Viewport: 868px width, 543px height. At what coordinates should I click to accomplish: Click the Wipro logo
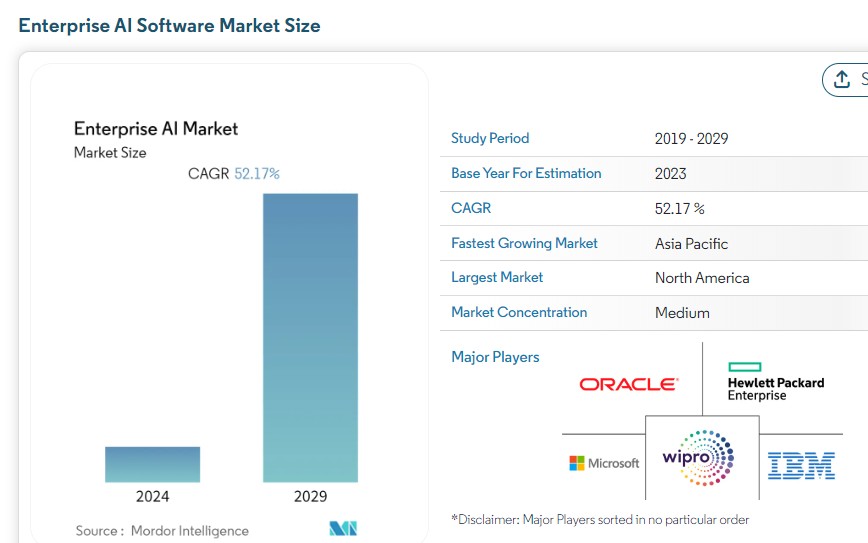[699, 458]
